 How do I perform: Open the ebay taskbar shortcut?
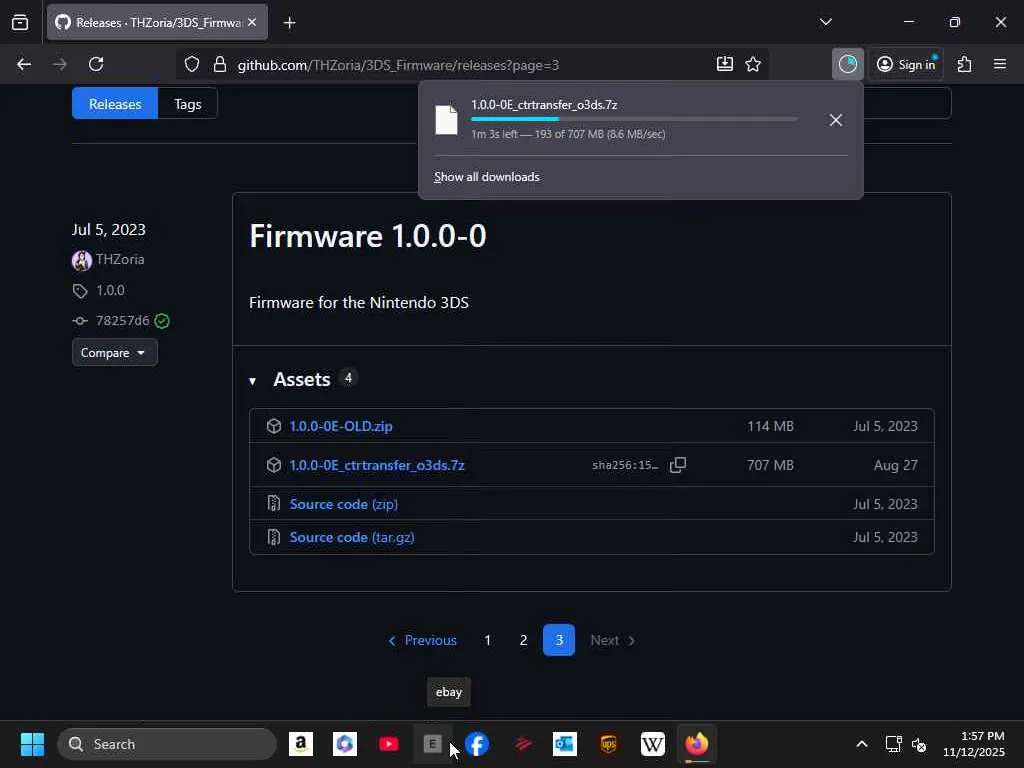point(432,744)
